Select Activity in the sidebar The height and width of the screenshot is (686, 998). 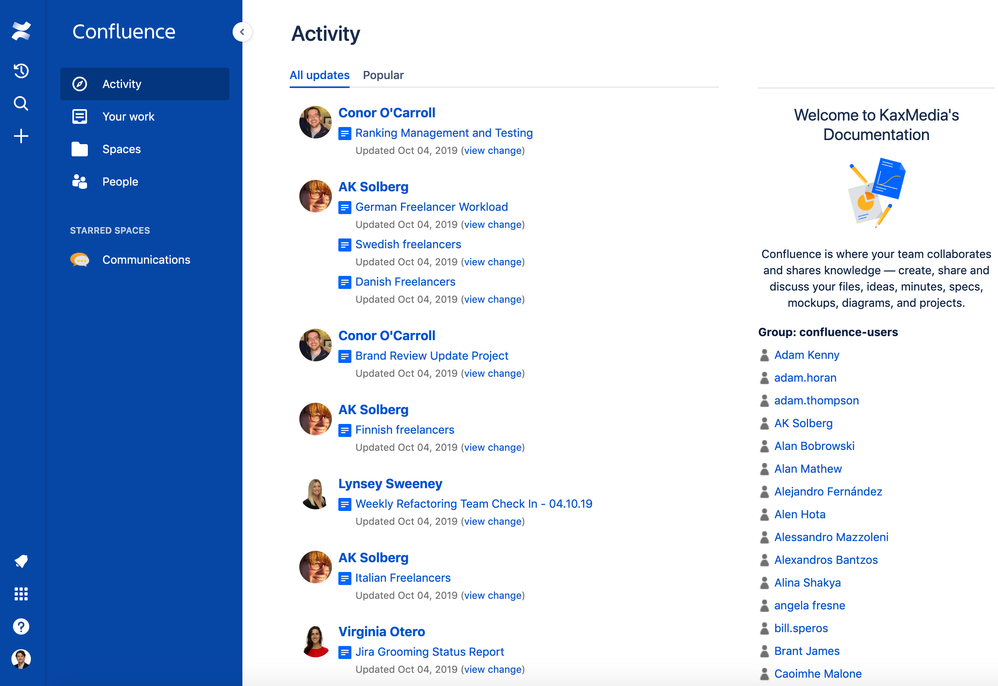coord(144,84)
